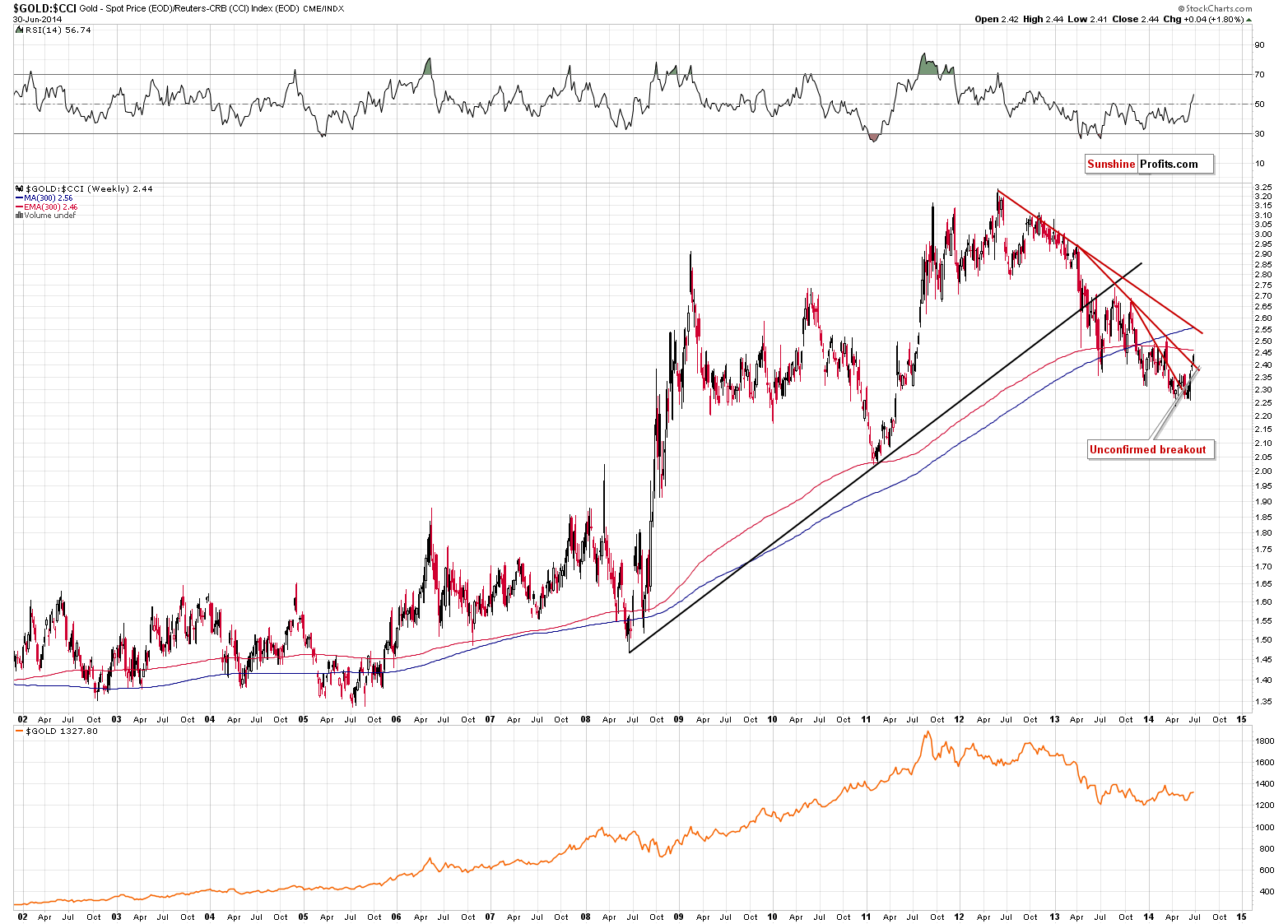Click the Volume undef legend entry
Image resolution: width=1288 pixels, height=924 pixels.
50,216
